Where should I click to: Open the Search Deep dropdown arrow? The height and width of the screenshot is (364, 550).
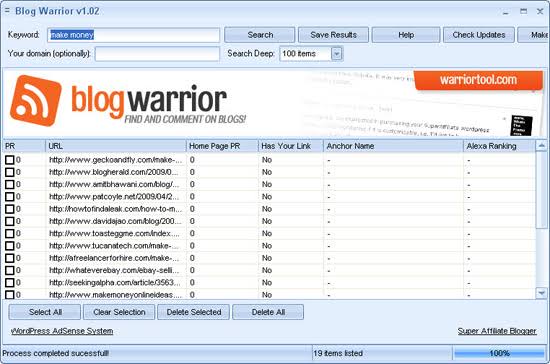336,54
